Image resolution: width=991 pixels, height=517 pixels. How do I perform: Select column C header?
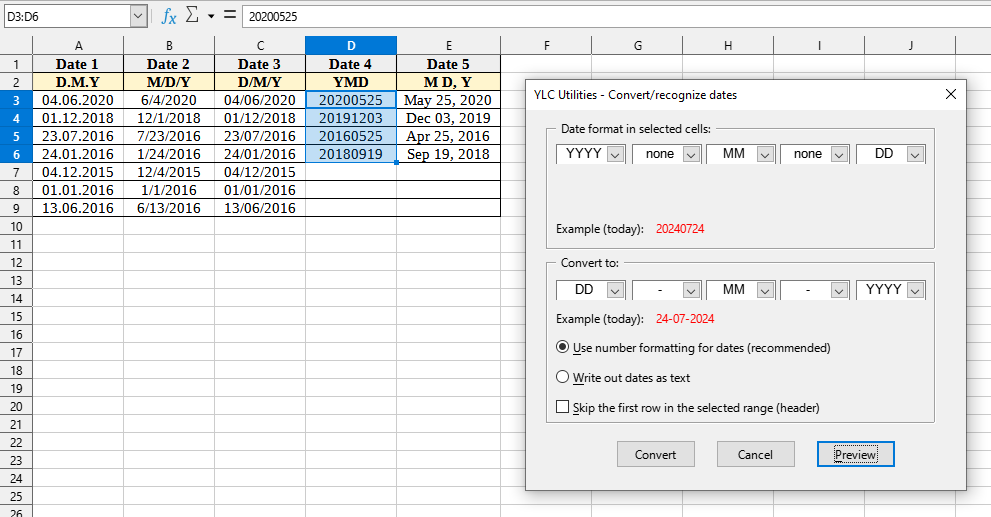pyautogui.click(x=260, y=46)
